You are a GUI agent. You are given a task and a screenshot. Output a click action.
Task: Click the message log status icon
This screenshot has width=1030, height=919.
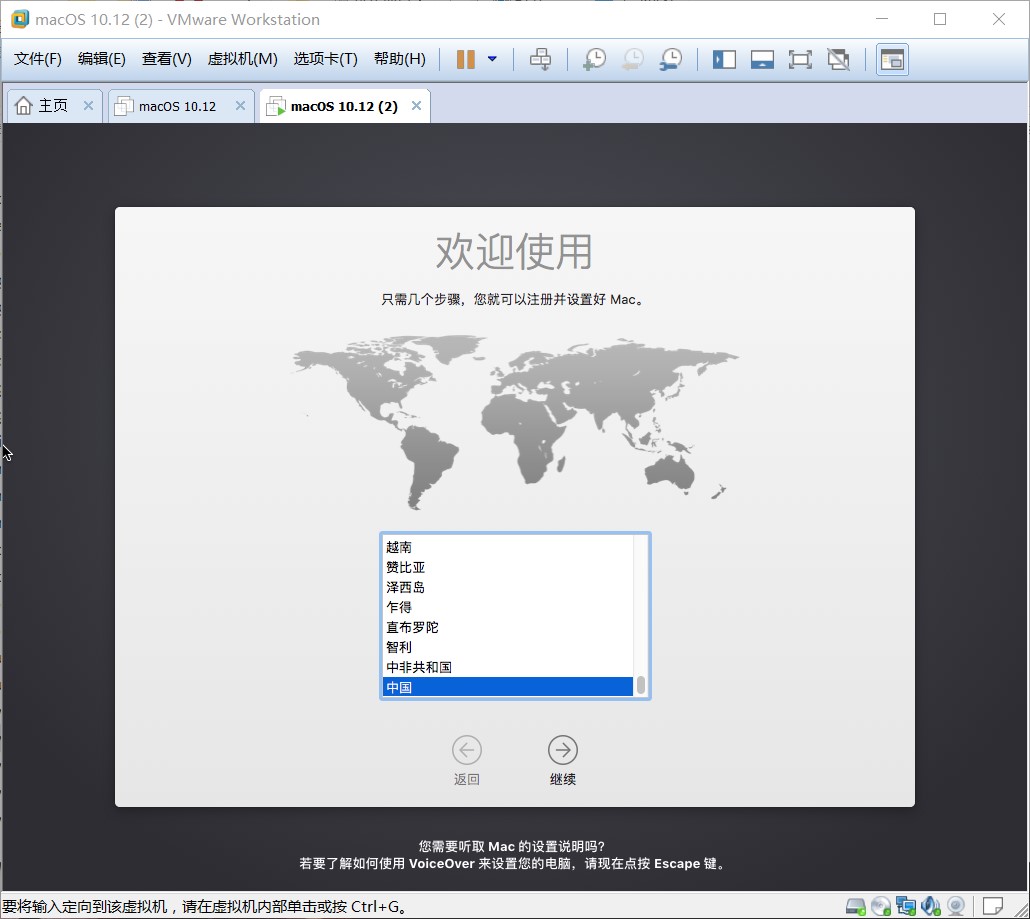point(993,906)
